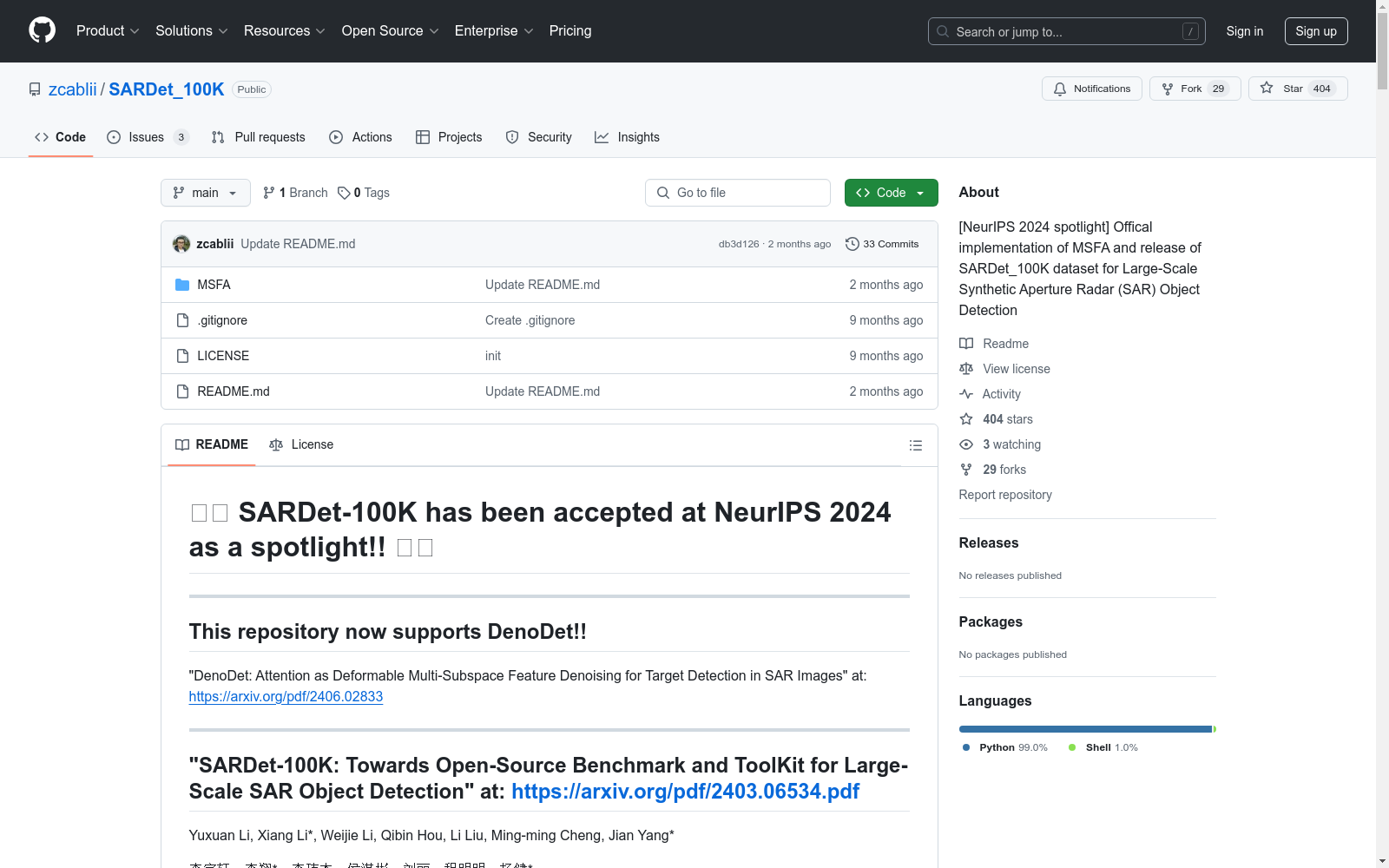Click the notifications bell icon

point(1060,89)
